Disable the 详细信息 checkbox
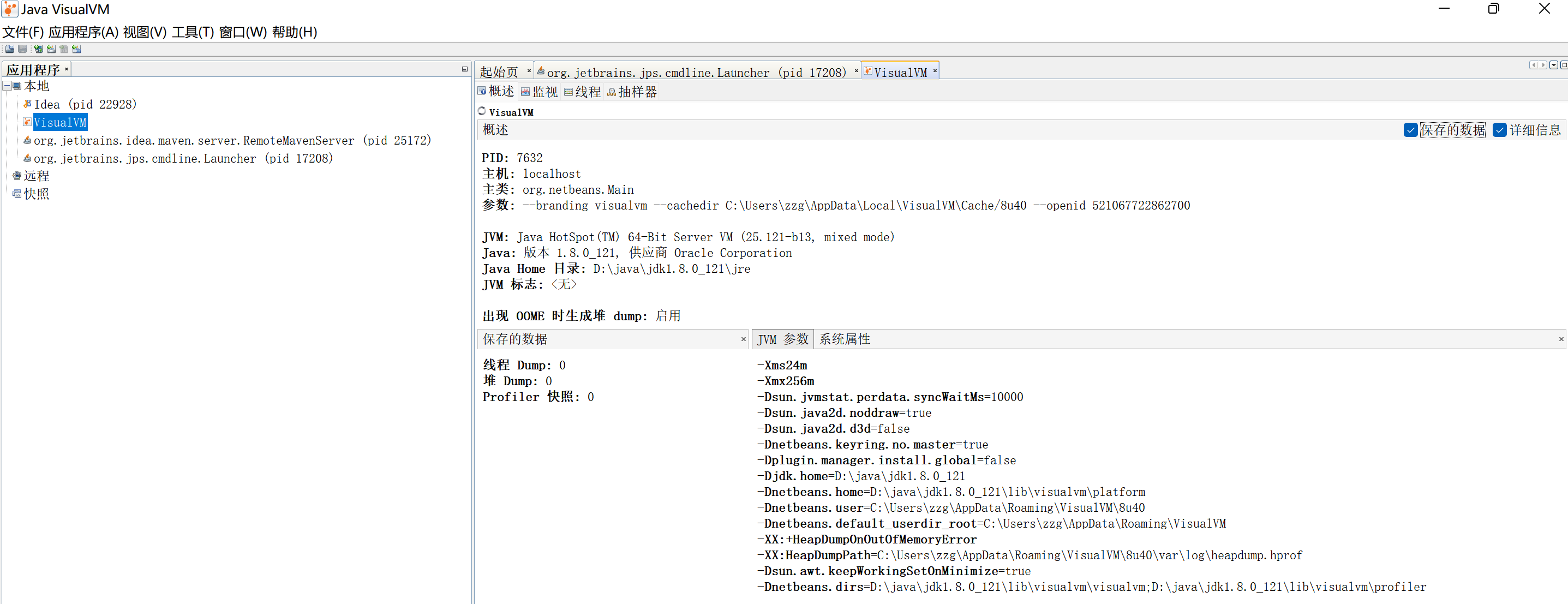 [1500, 130]
